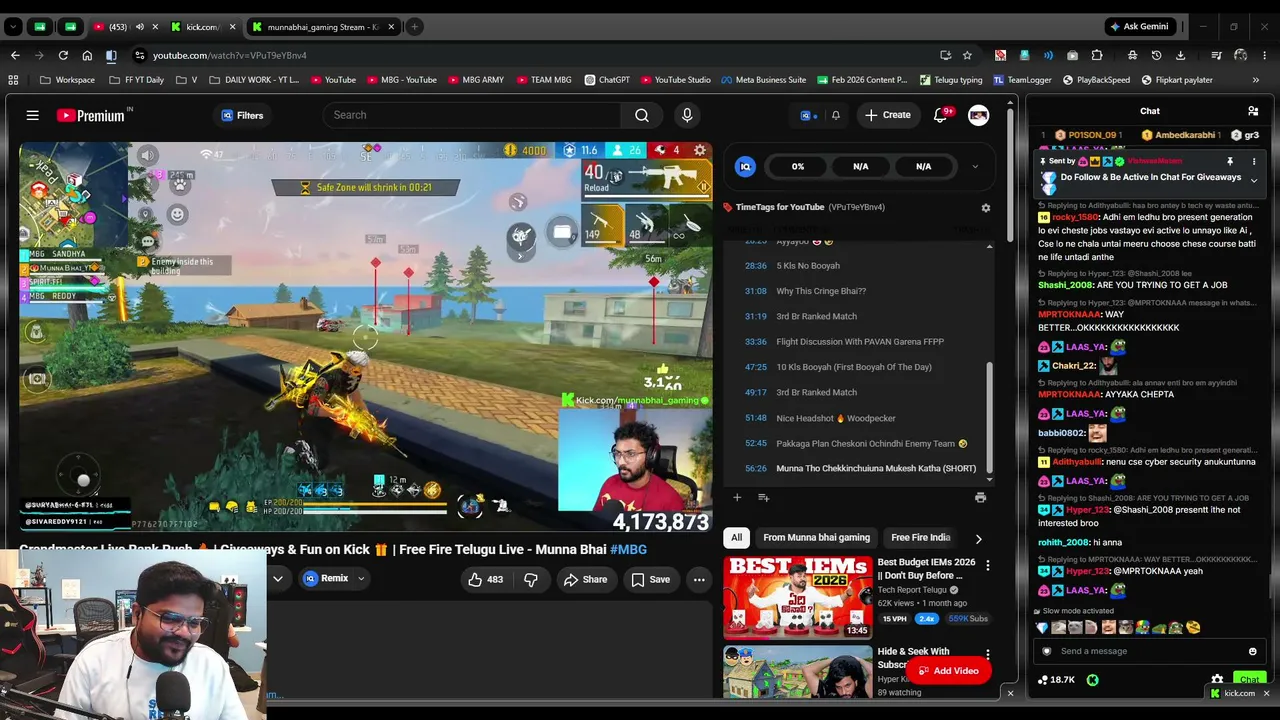Open emoji picker in Kick message box
The image size is (1280, 720).
(1252, 651)
